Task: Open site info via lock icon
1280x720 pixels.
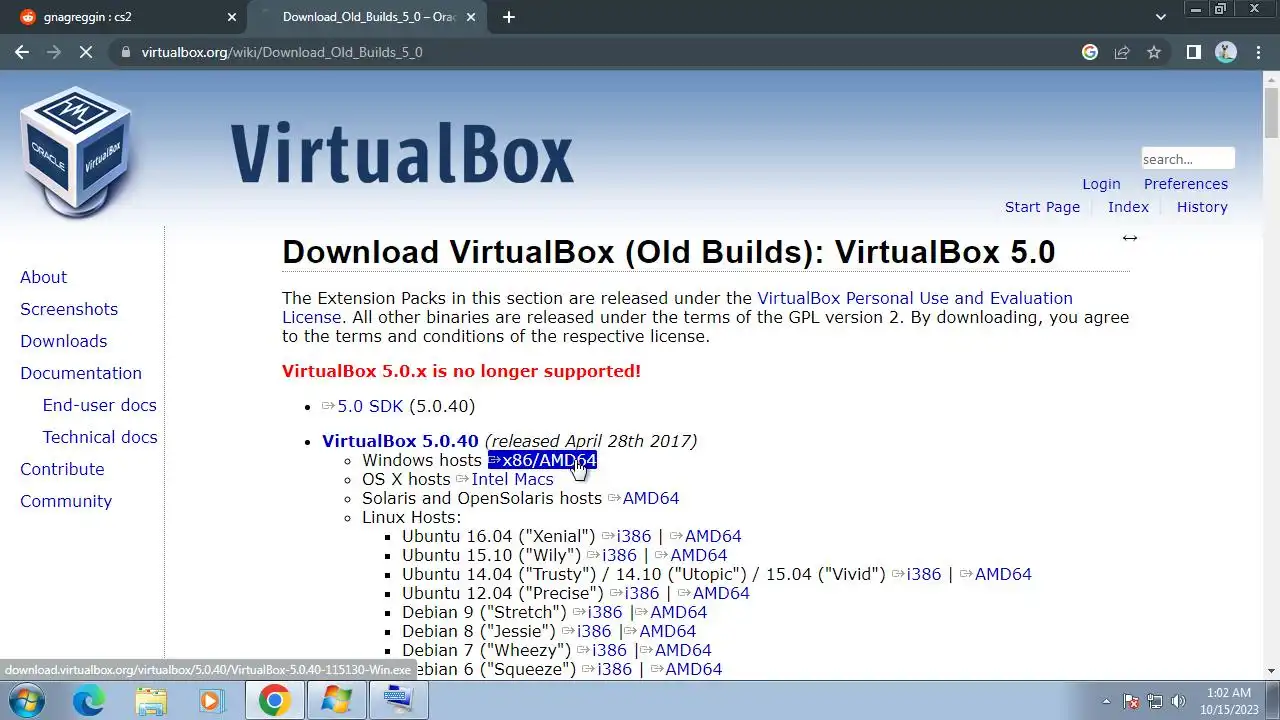Action: [125, 52]
